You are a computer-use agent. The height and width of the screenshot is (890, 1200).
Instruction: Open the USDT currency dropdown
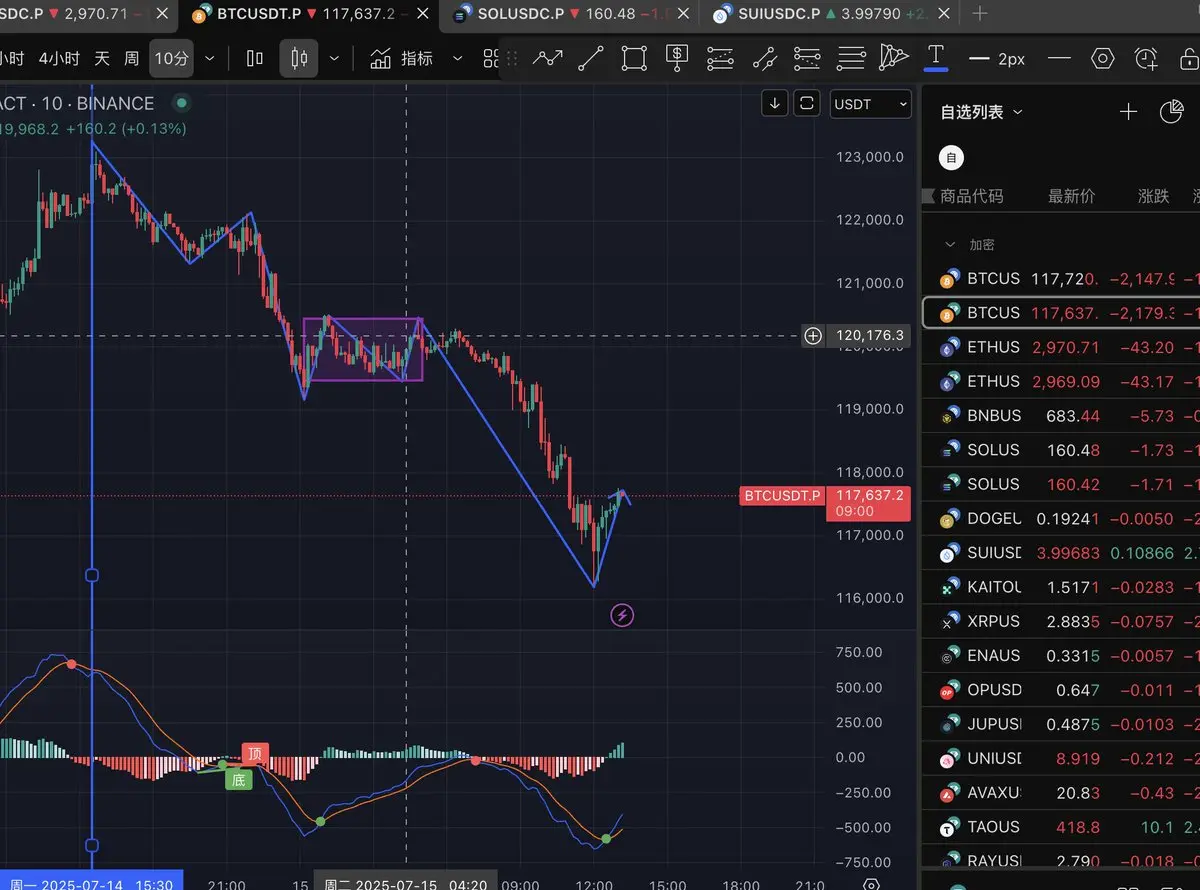(x=871, y=103)
